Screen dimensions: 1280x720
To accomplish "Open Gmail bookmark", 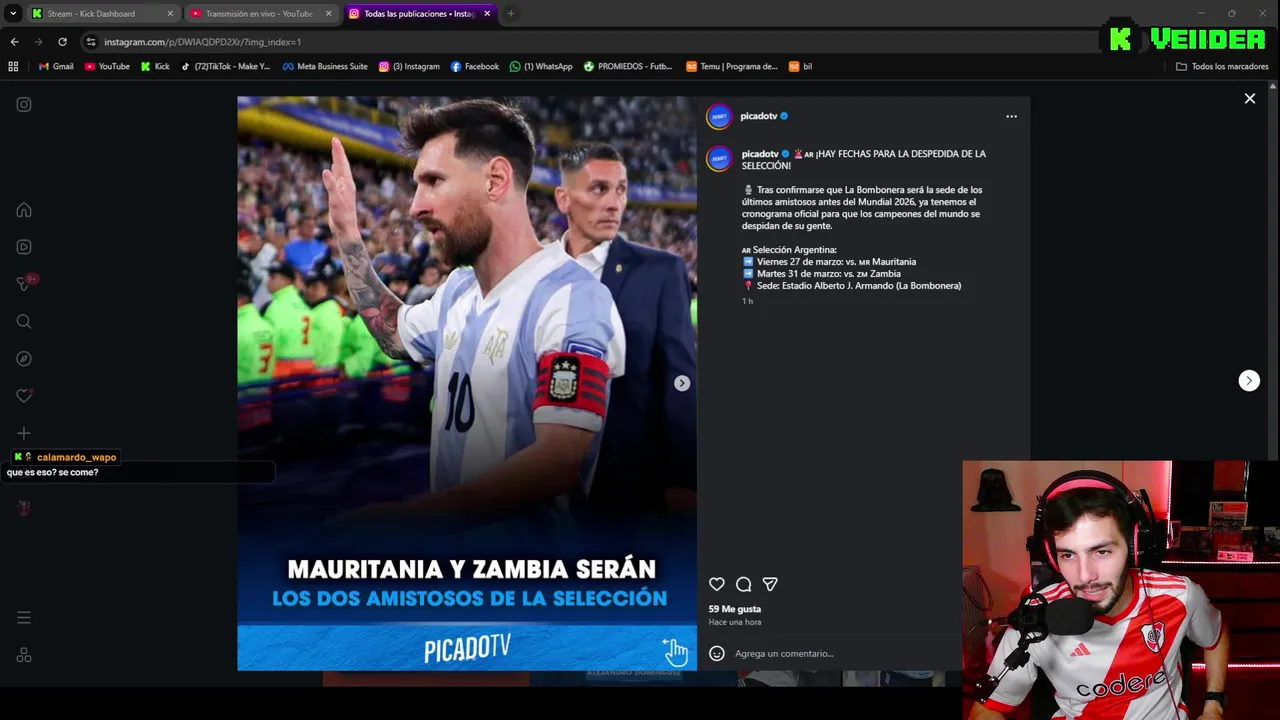I will pyautogui.click(x=56, y=66).
